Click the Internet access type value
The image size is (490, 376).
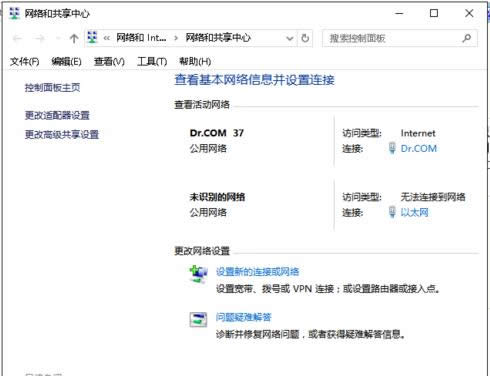pyautogui.click(x=418, y=133)
